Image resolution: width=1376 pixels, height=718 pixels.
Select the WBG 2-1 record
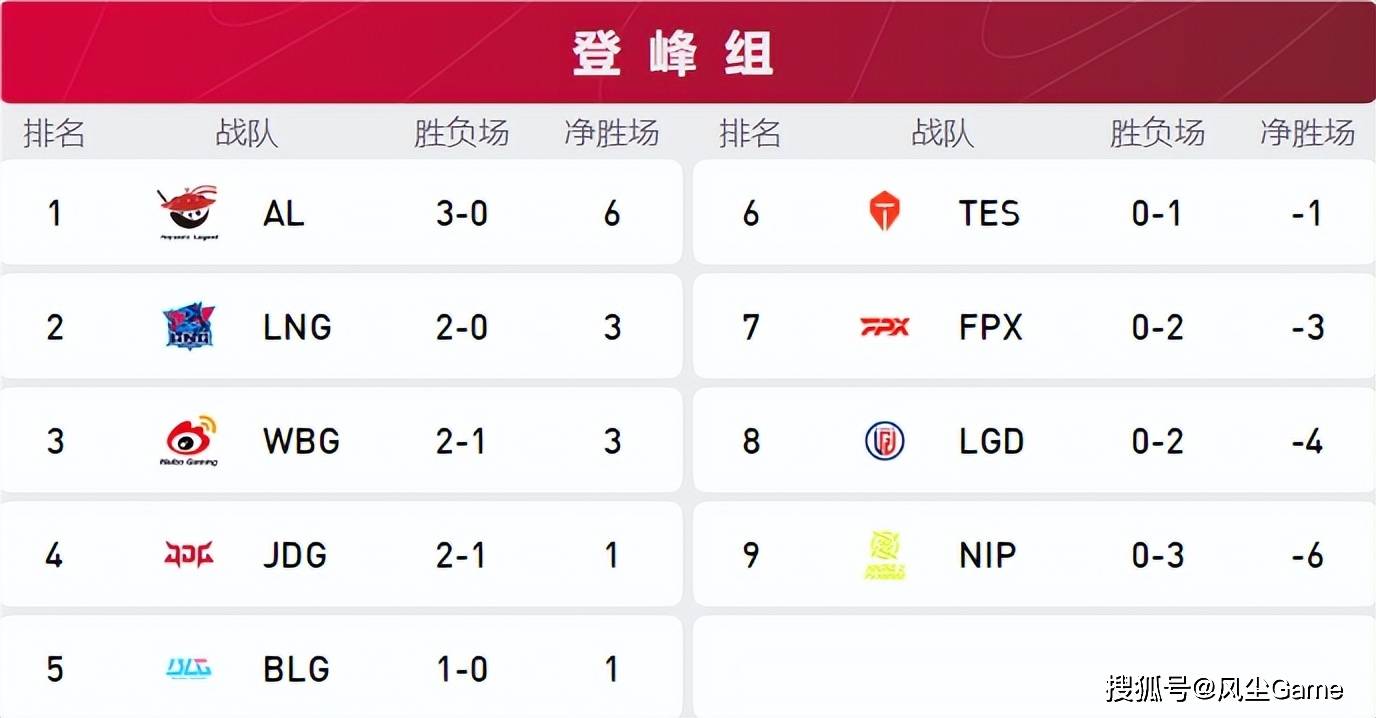point(461,441)
